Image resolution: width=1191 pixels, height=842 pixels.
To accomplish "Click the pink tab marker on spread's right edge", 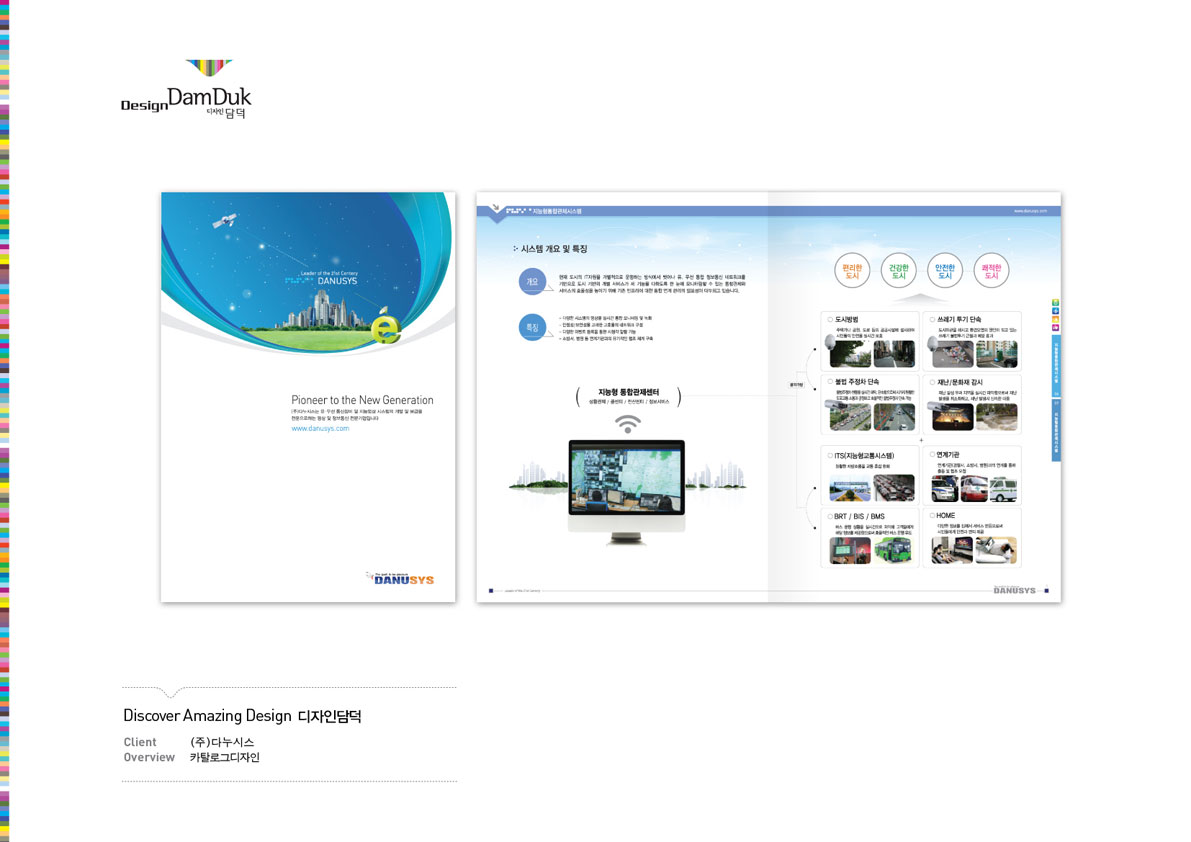I will coord(1055,328).
